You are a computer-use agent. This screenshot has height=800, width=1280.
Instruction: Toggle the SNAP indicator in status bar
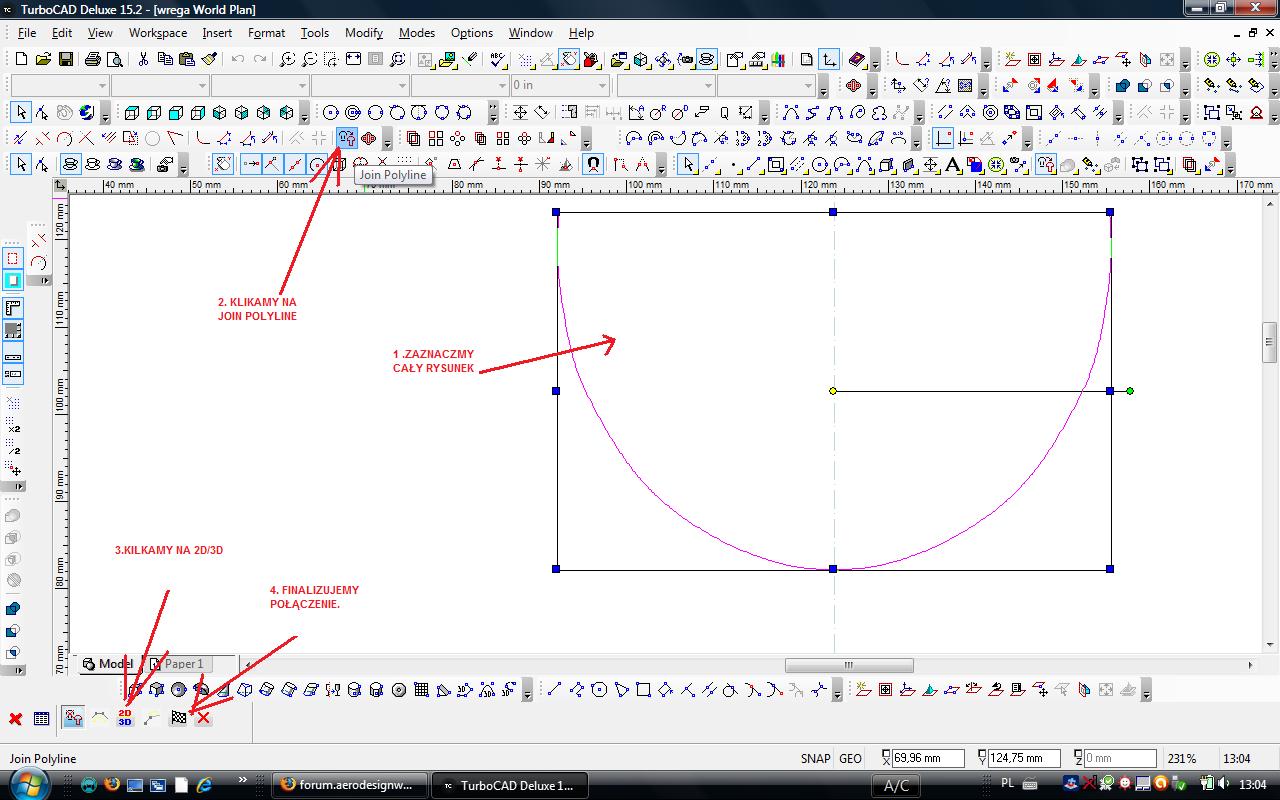click(815, 758)
